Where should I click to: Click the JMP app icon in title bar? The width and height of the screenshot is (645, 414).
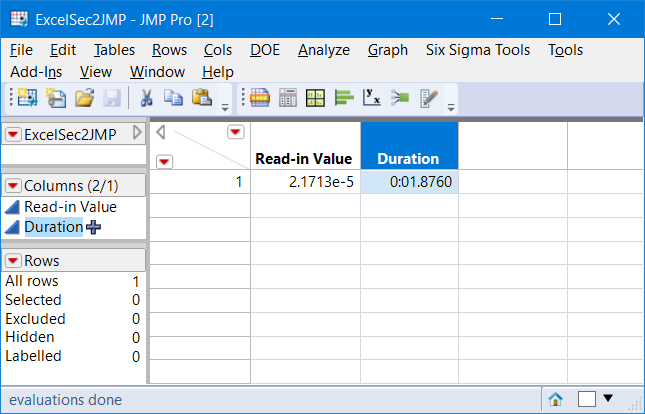tap(19, 19)
